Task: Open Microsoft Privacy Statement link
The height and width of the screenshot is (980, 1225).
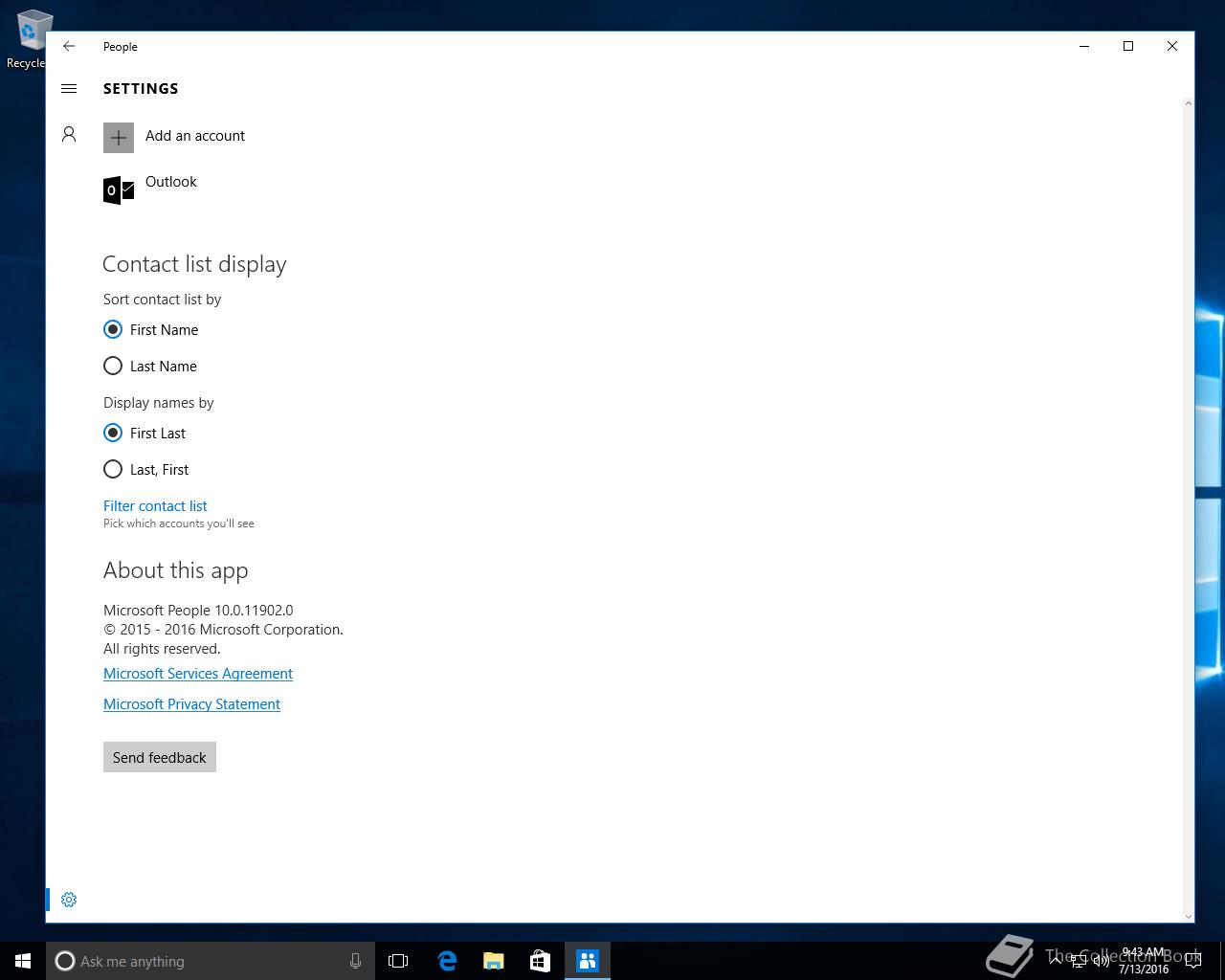Action: 191,704
